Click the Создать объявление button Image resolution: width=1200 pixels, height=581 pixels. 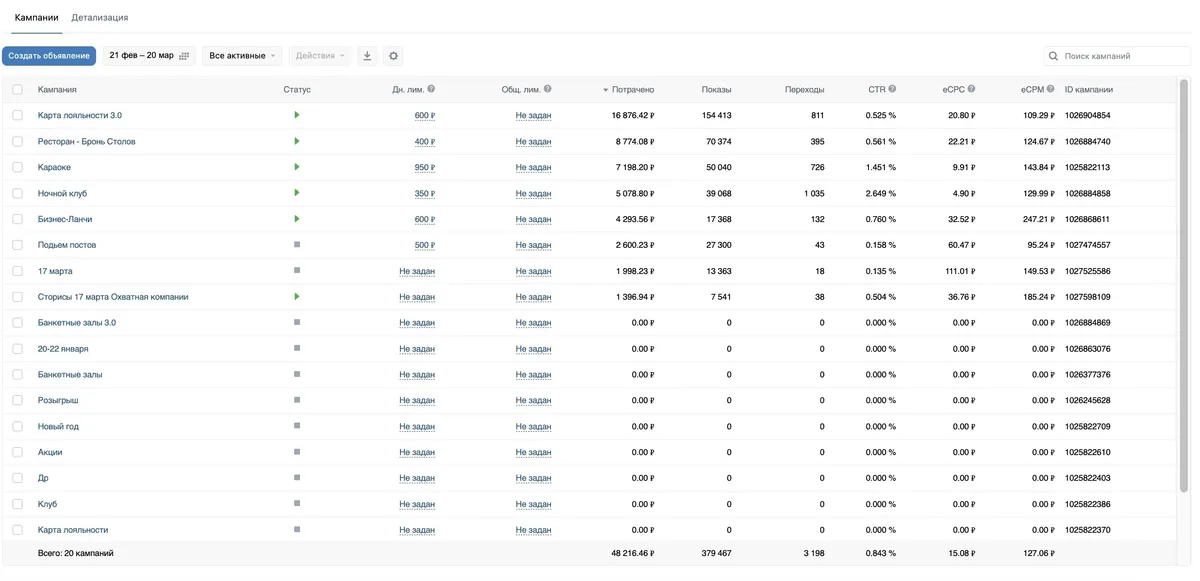[x=49, y=56]
